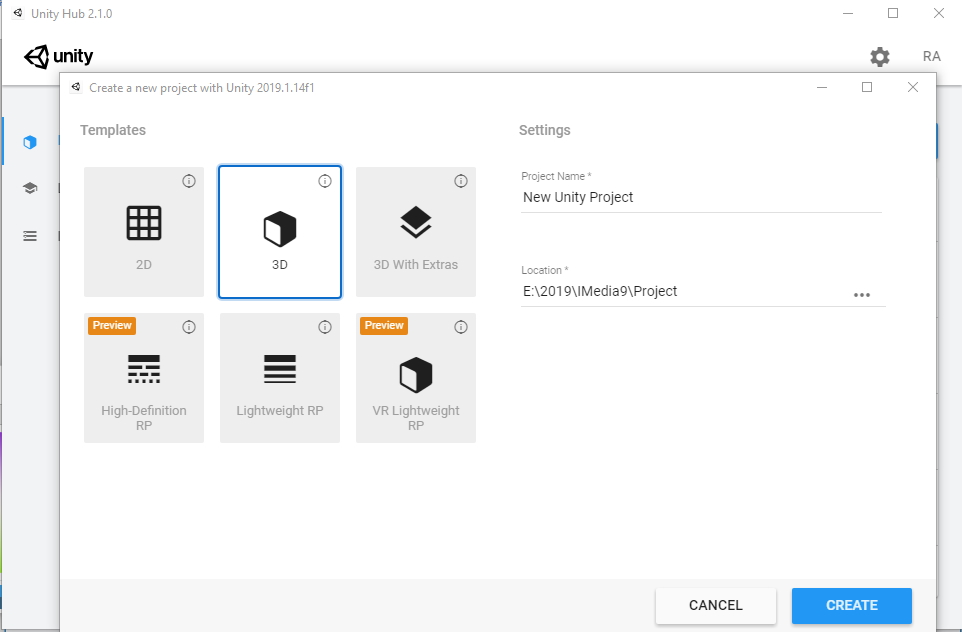The width and height of the screenshot is (962, 632).
Task: Create the new Unity project
Action: (x=851, y=605)
